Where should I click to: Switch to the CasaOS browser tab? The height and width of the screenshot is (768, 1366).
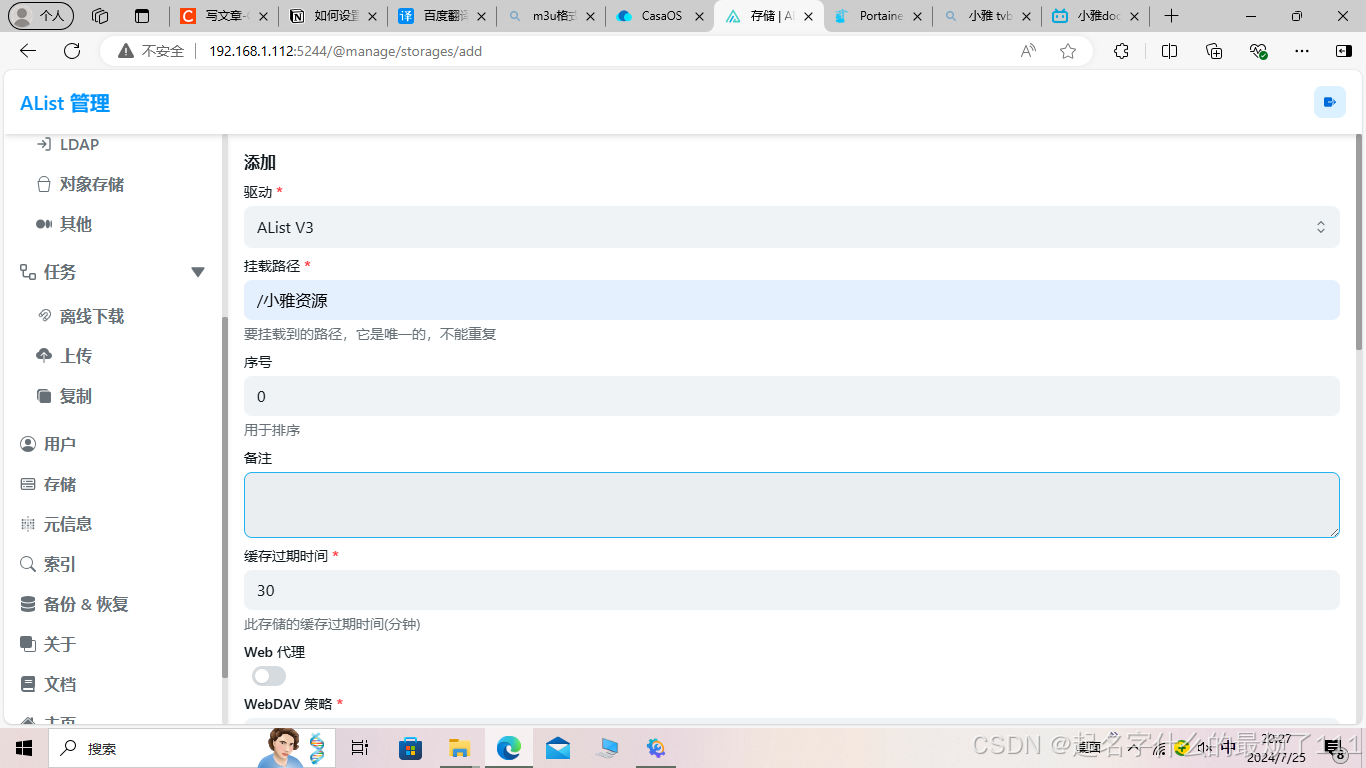(659, 16)
